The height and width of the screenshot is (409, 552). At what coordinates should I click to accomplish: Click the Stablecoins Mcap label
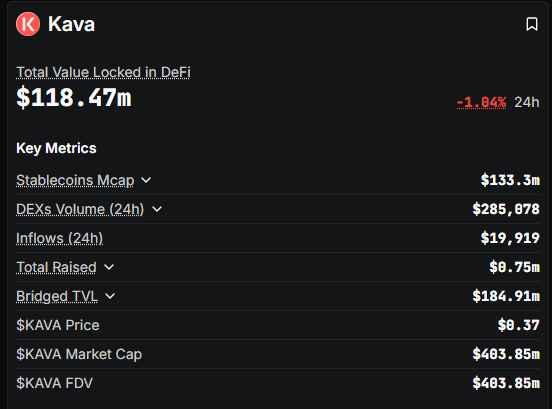75,180
